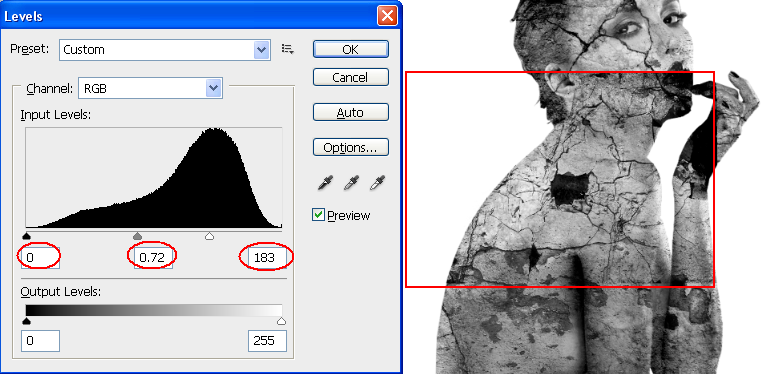The image size is (767, 374).
Task: Close the Levels dialog
Action: [x=387, y=16]
